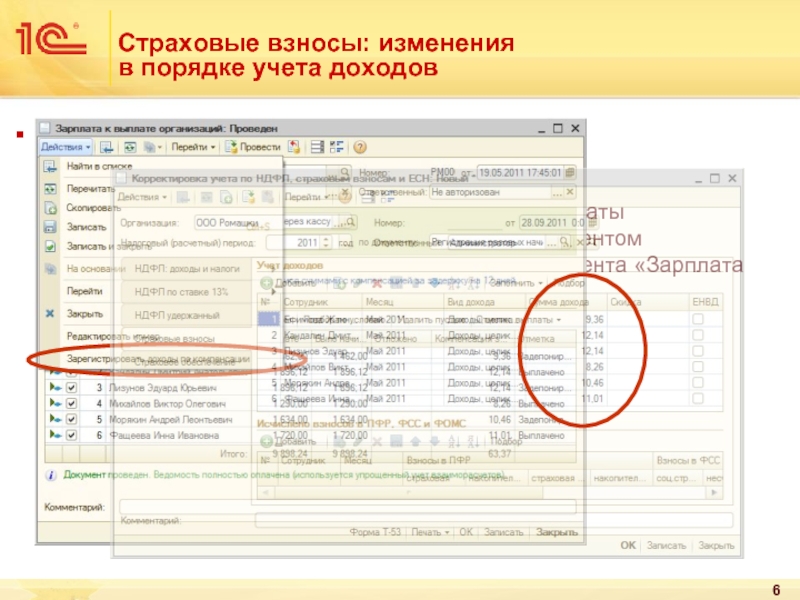Click the help question mark icon

[360, 146]
